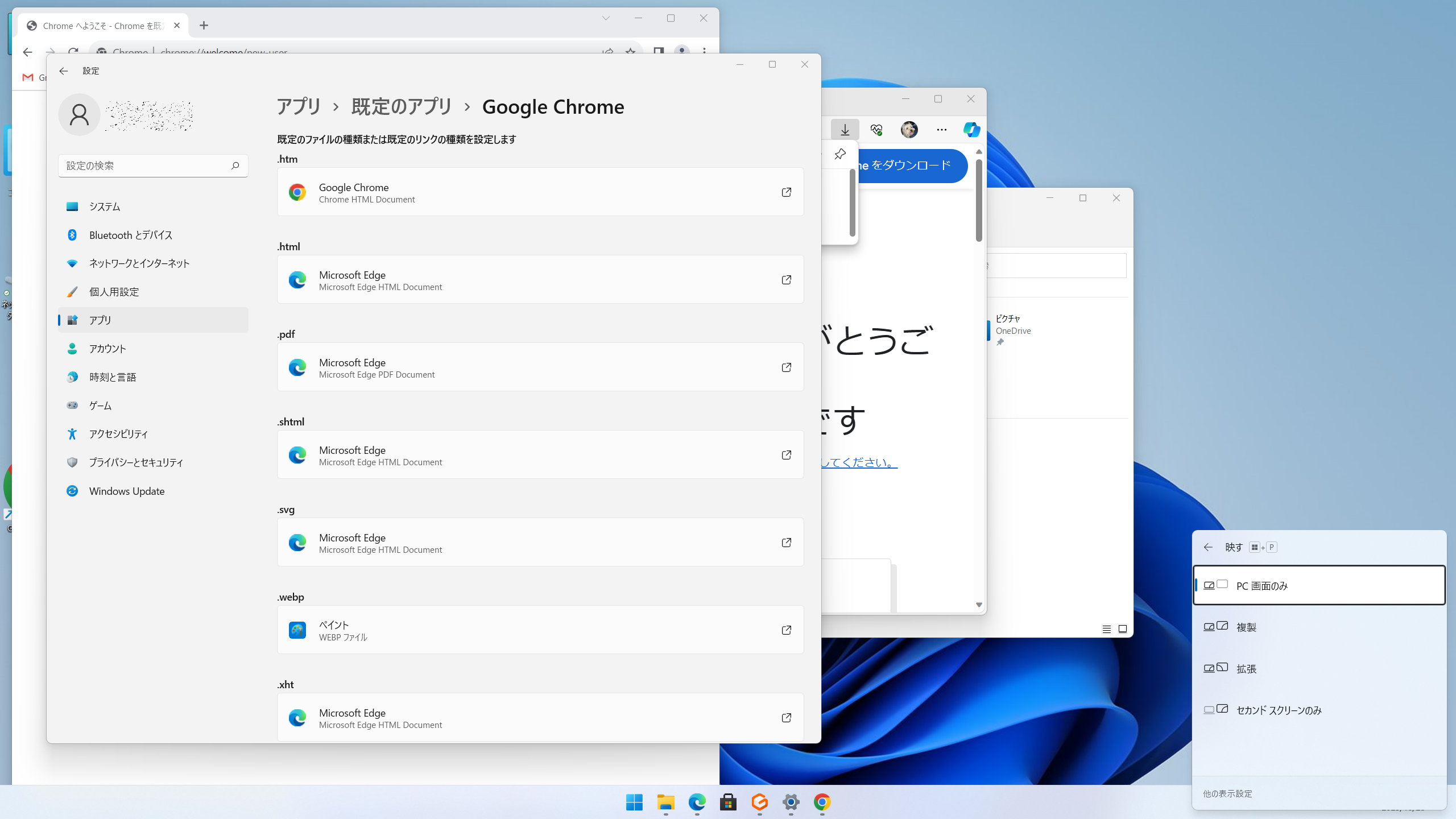The image size is (1456, 819).
Task: Open Edge browser essentials heart icon
Action: point(876,130)
